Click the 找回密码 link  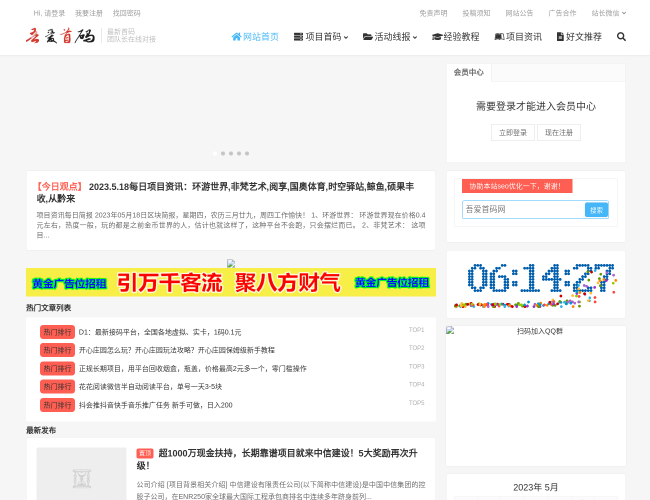[126, 13]
